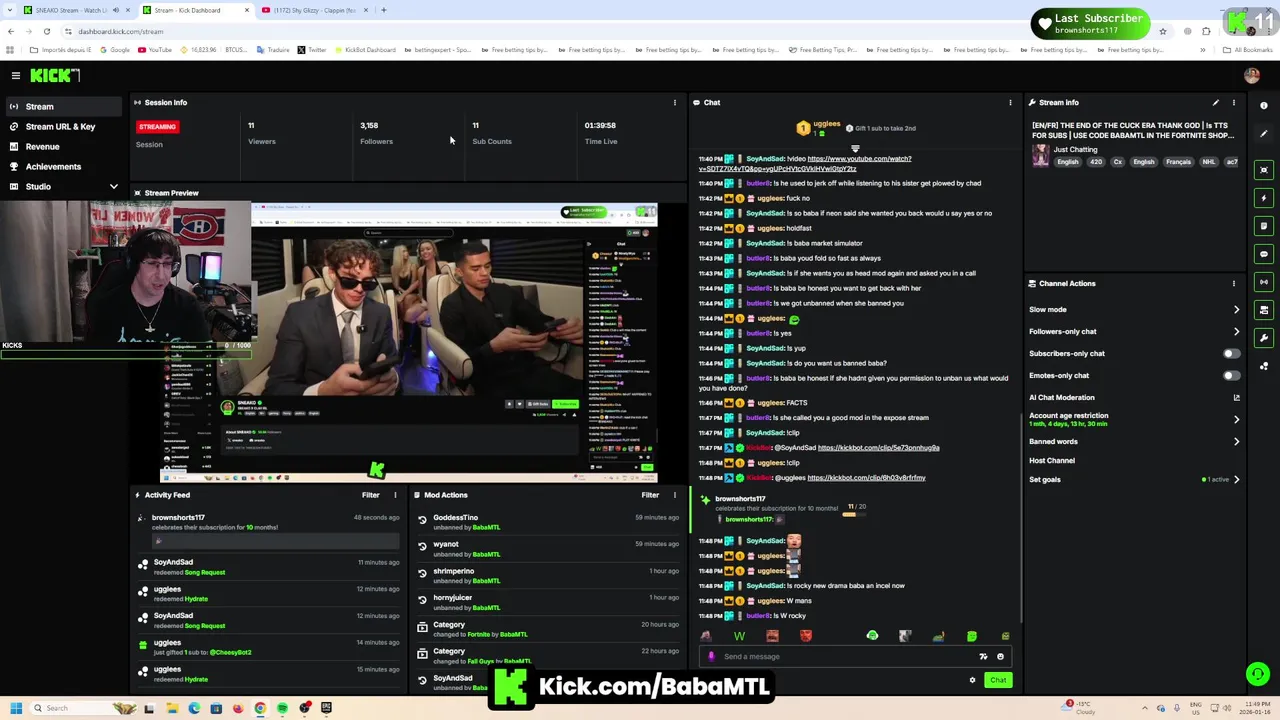Open Chrome from the Windows taskbar
The width and height of the screenshot is (1280, 720).
(x=260, y=708)
